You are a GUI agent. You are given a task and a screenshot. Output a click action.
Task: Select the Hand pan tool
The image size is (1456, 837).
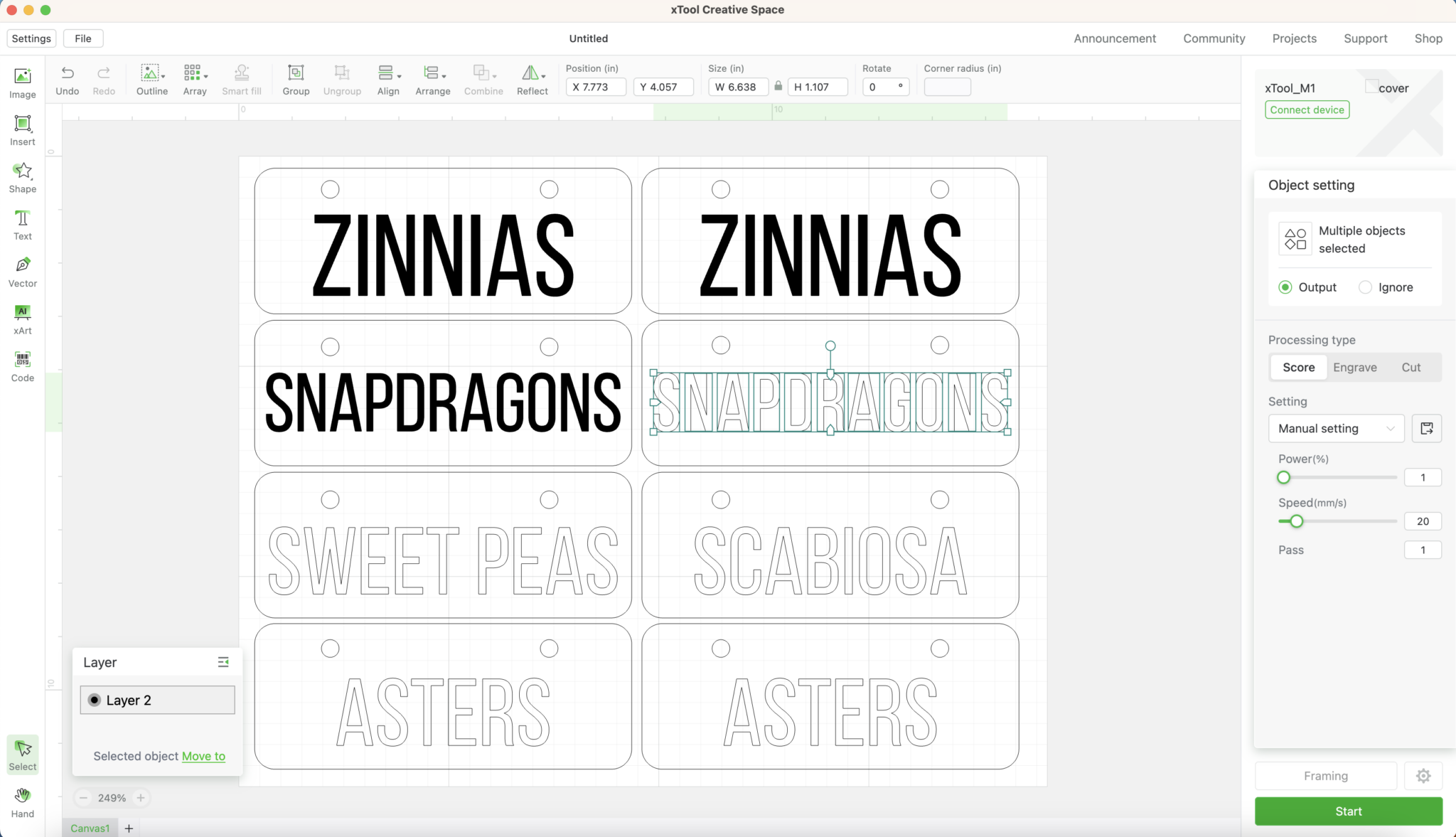[x=22, y=802]
